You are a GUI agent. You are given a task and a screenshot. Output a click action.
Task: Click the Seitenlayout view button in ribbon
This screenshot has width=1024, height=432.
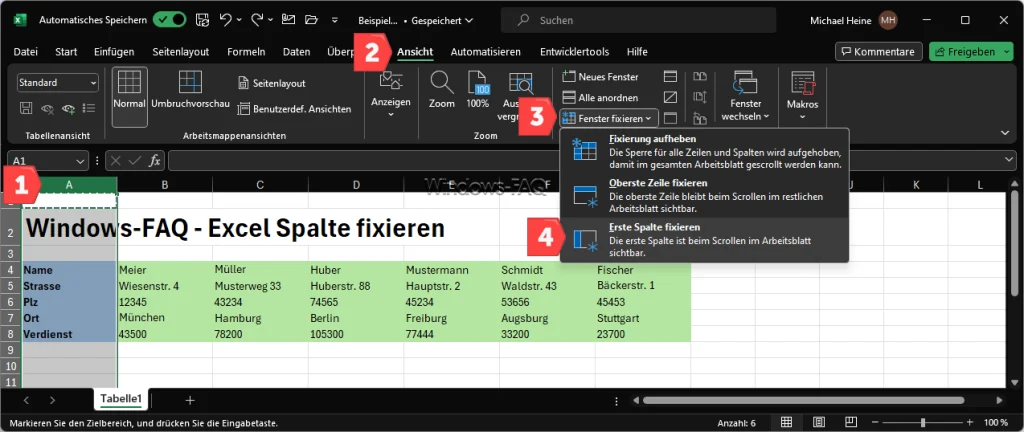pyautogui.click(x=272, y=84)
